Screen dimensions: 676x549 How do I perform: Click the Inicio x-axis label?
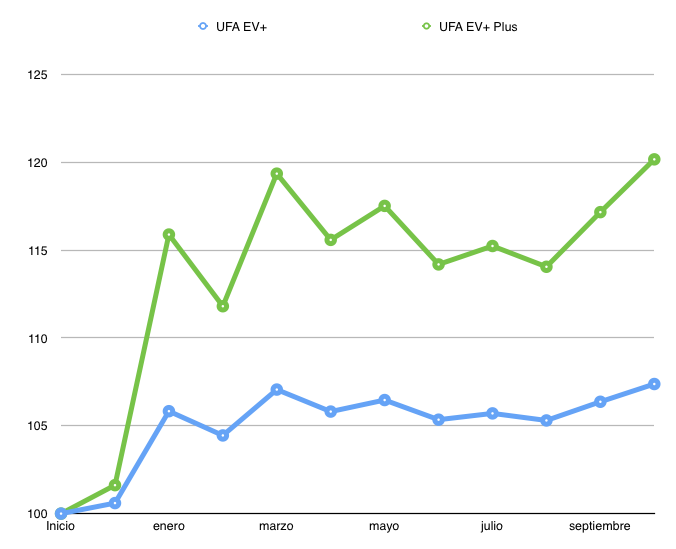coord(61,526)
